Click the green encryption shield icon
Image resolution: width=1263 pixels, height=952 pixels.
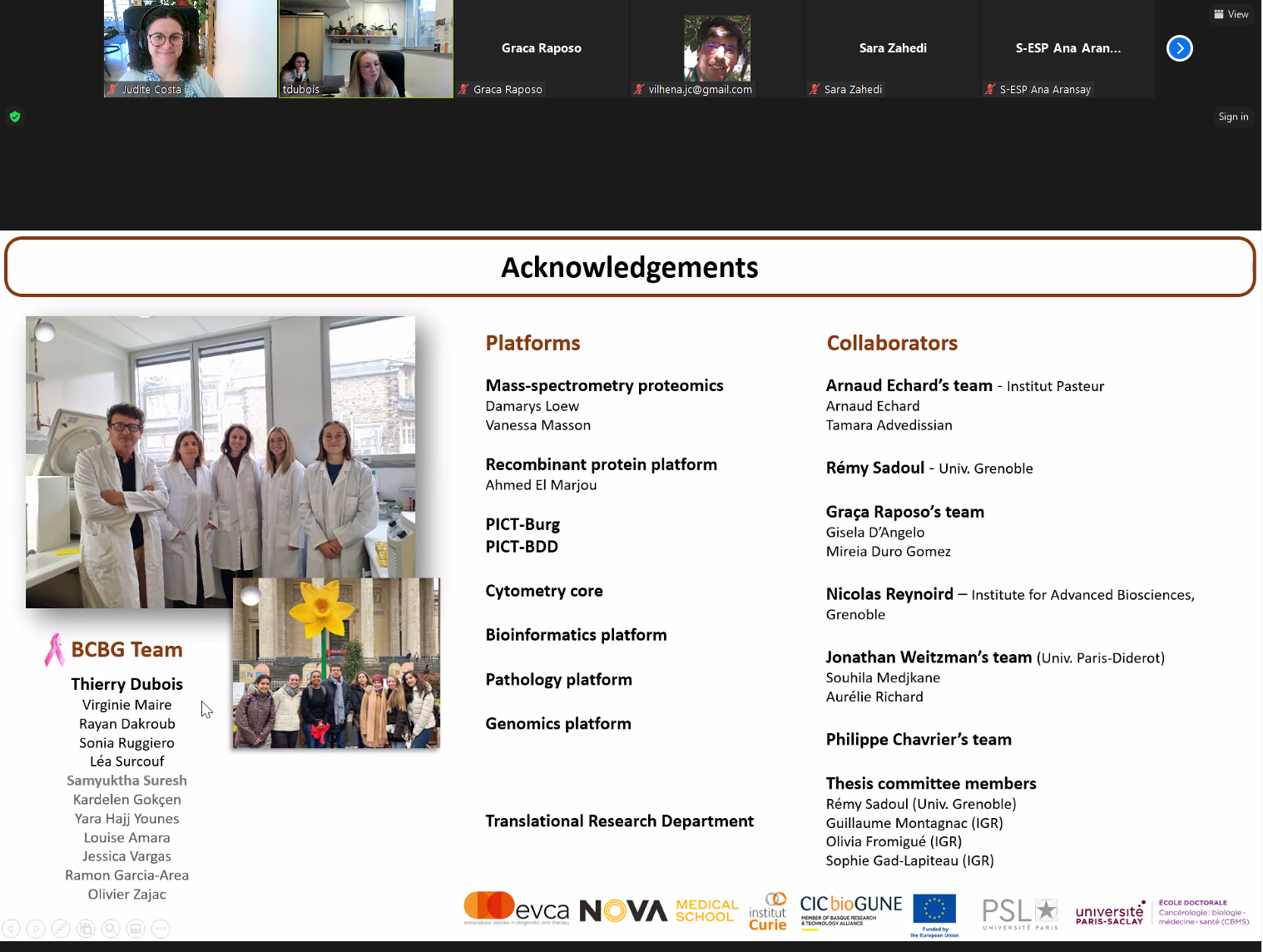click(14, 117)
